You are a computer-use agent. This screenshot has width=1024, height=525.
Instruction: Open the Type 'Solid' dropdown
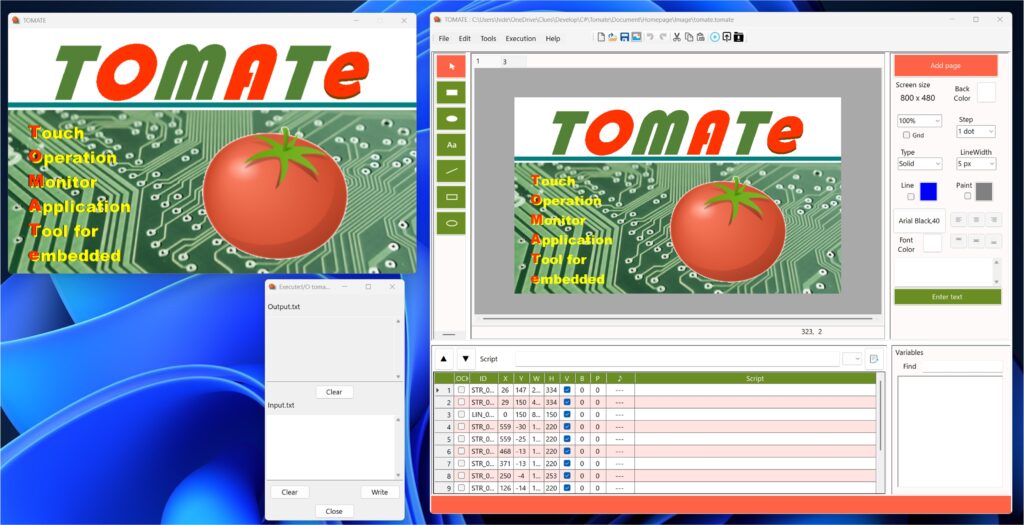[x=920, y=164]
